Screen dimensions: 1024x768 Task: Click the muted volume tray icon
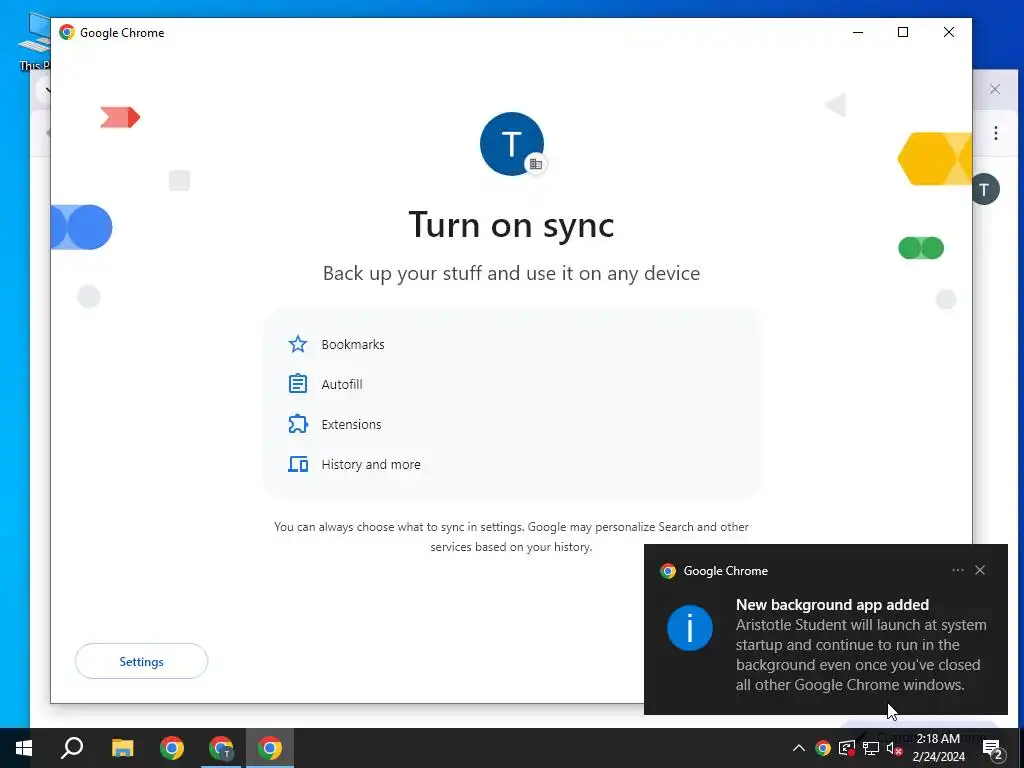(894, 748)
